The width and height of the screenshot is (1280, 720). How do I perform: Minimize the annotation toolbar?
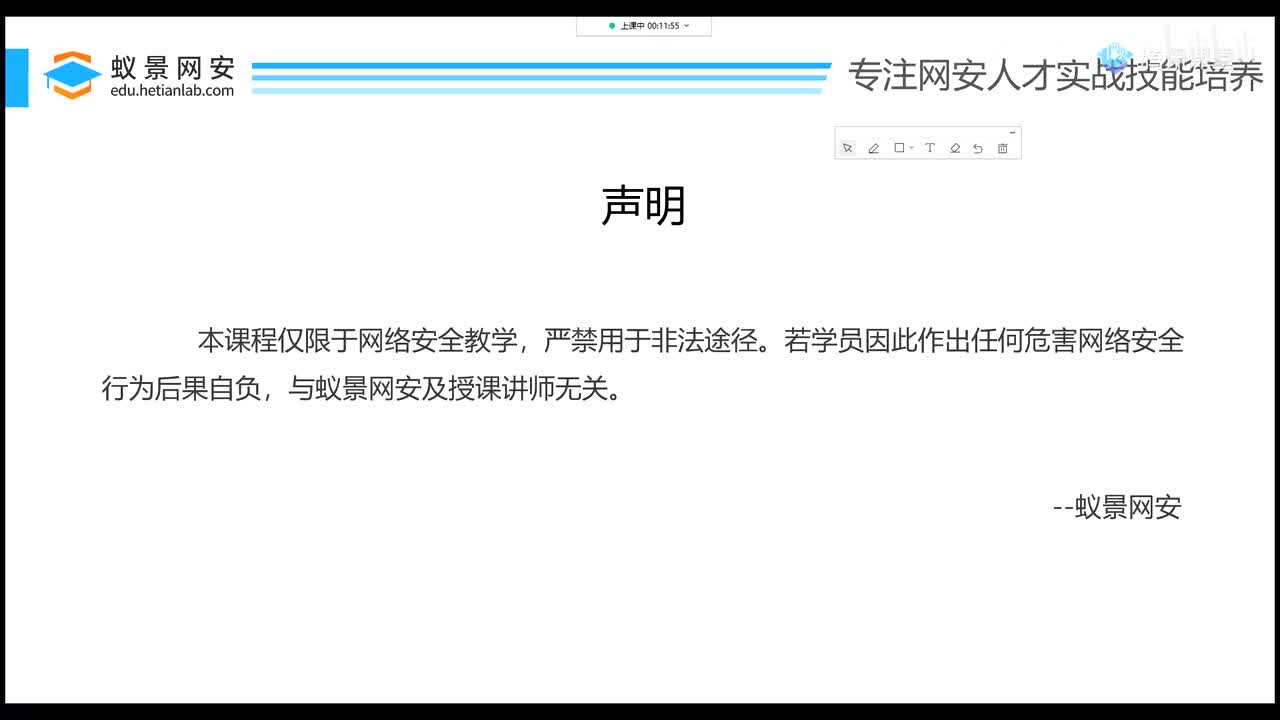[x=1012, y=132]
